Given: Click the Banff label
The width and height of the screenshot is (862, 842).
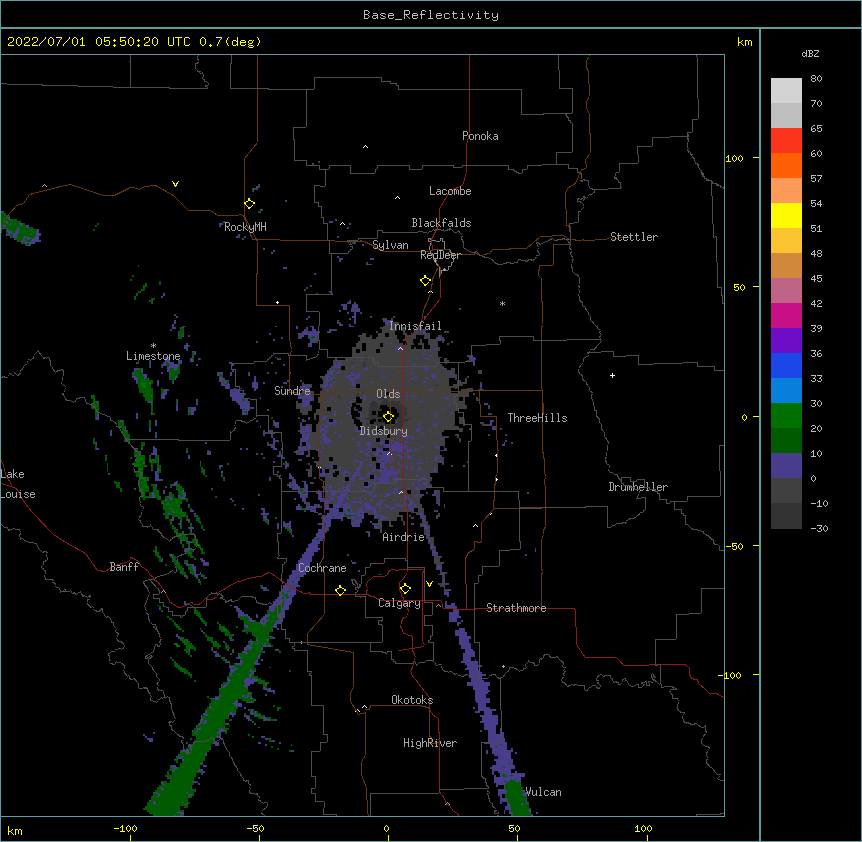Looking at the screenshot, I should point(124,567).
